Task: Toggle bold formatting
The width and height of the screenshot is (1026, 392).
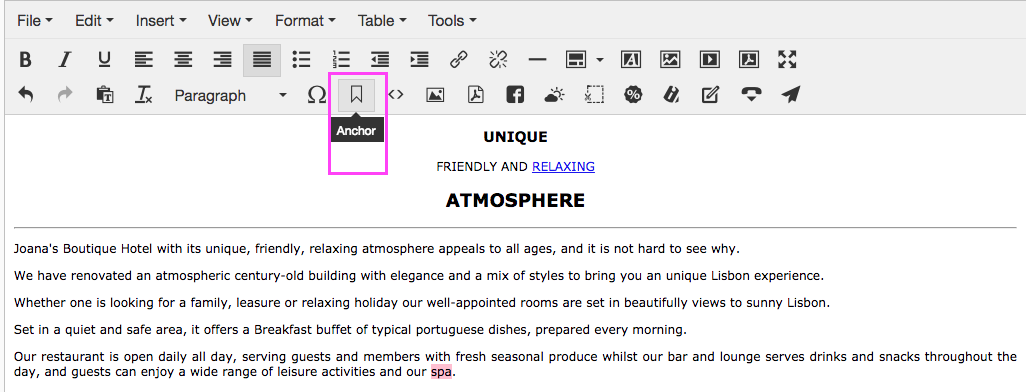Action: tap(26, 60)
